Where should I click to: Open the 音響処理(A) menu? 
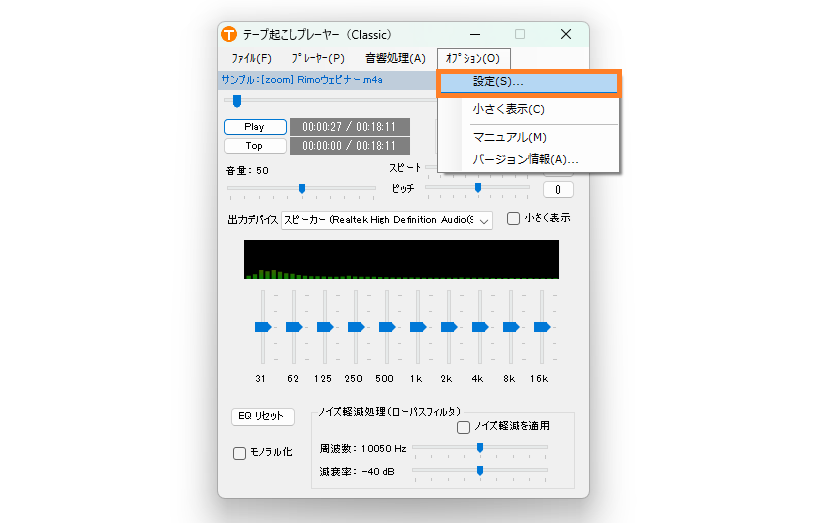pyautogui.click(x=395, y=59)
